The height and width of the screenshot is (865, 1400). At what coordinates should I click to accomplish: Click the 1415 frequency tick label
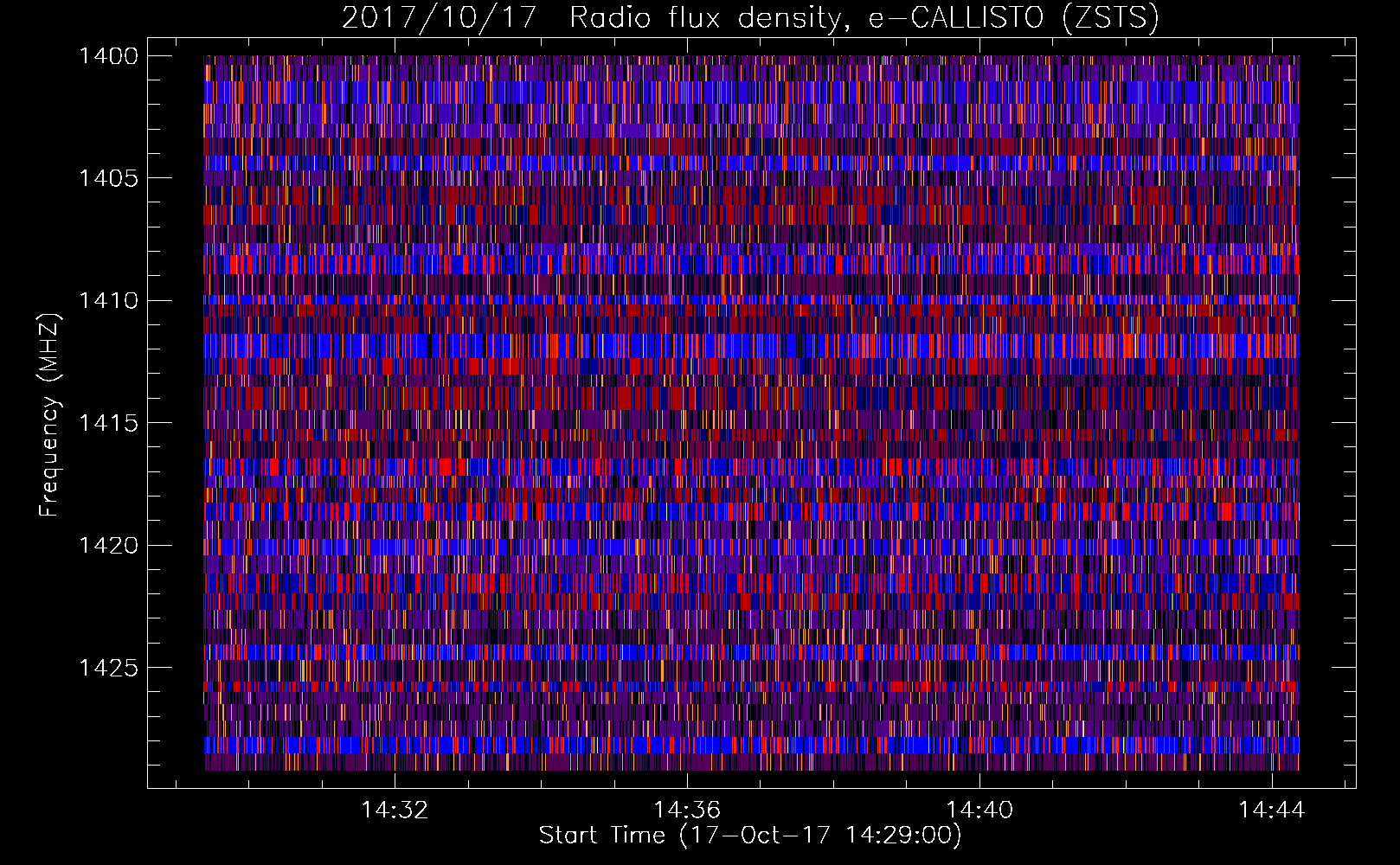point(108,423)
